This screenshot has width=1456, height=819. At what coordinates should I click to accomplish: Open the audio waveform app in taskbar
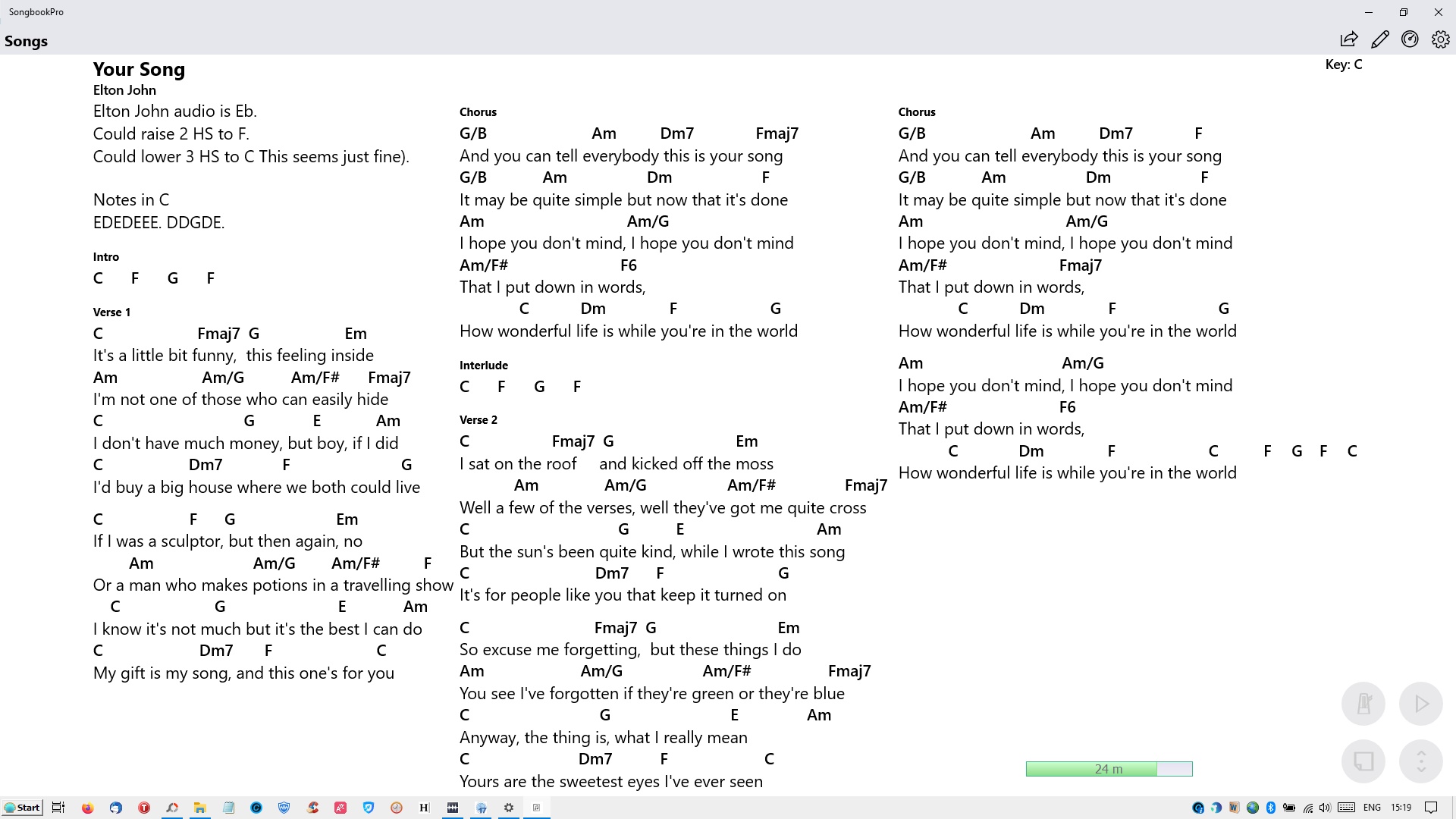(453, 808)
